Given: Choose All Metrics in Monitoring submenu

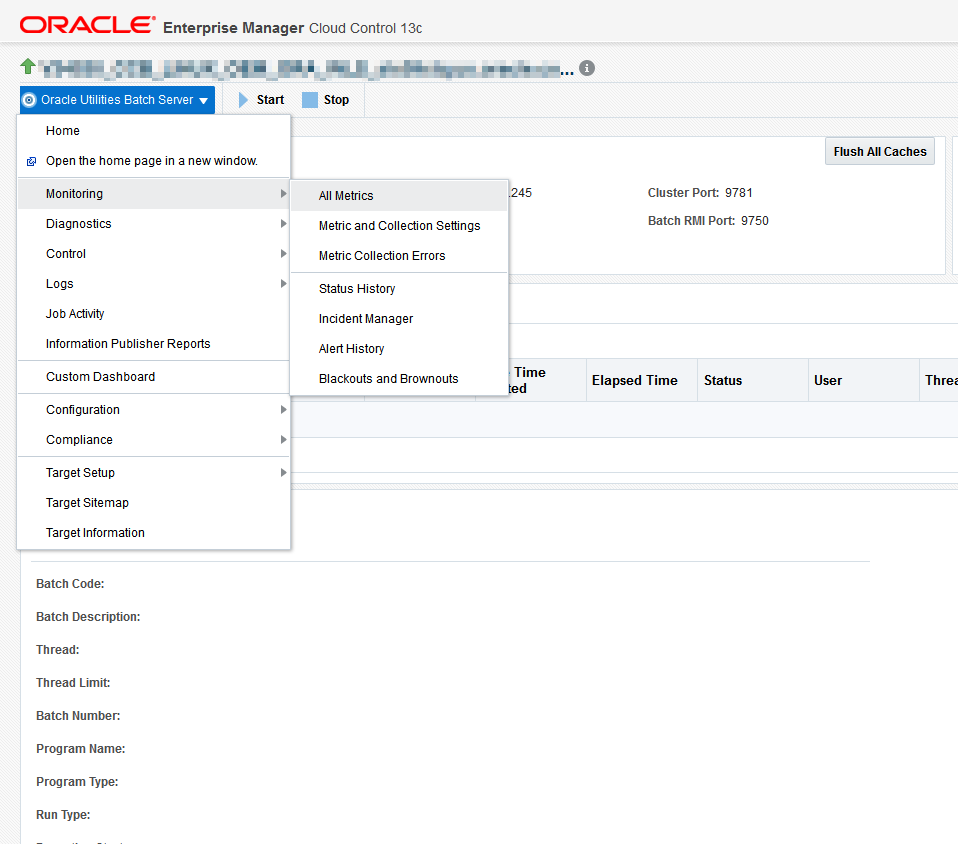Looking at the screenshot, I should (x=399, y=196).
